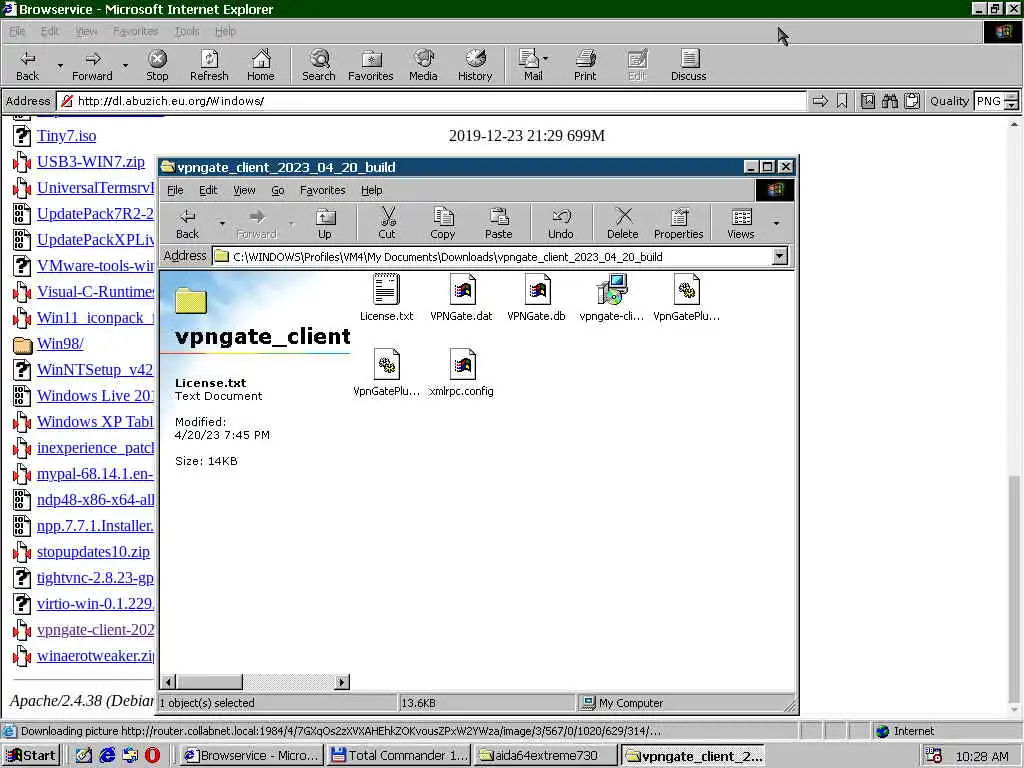Open Help menu in folder window
This screenshot has width=1024, height=768.
(372, 190)
